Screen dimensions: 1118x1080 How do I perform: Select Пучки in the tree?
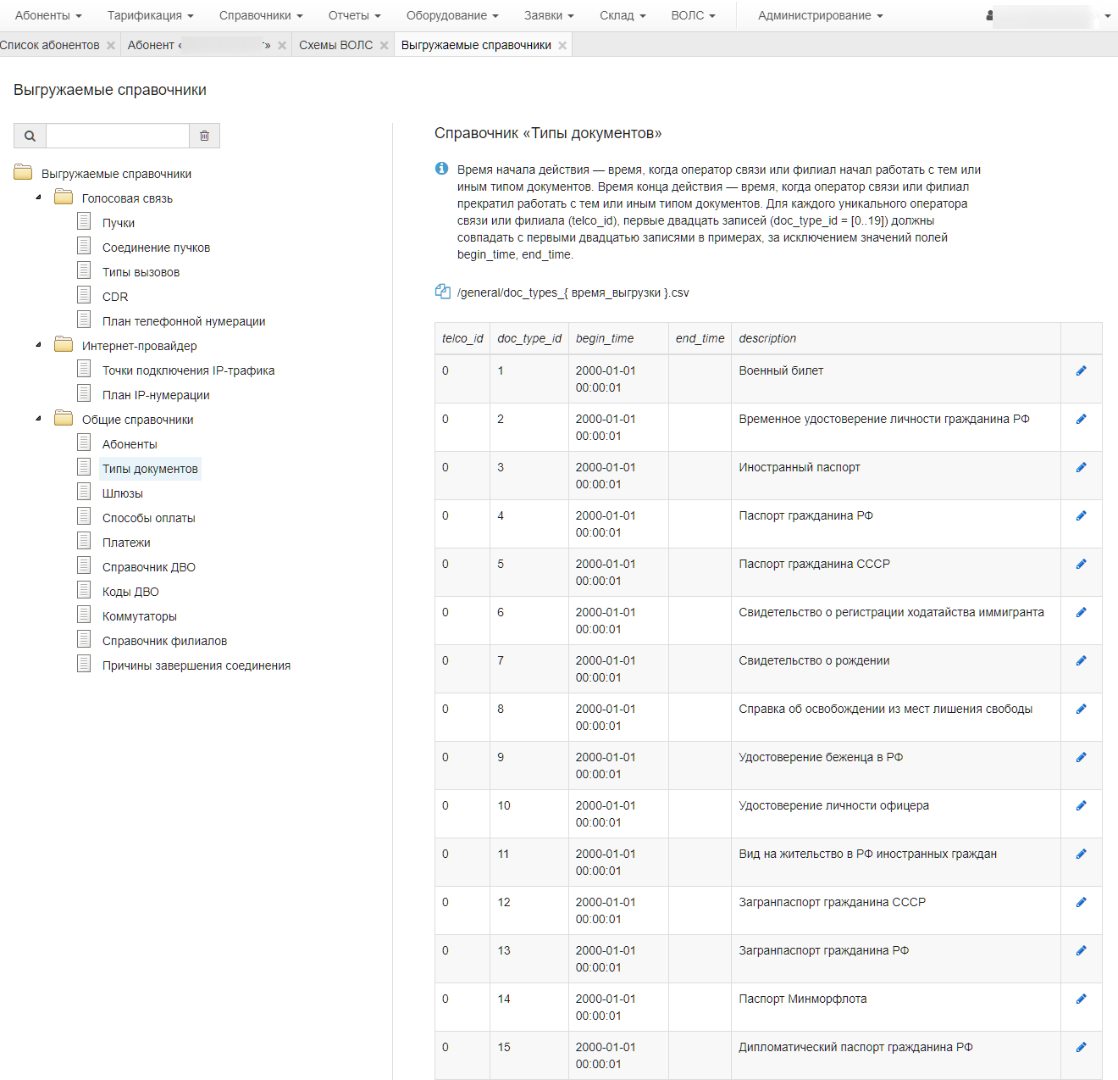[118, 223]
